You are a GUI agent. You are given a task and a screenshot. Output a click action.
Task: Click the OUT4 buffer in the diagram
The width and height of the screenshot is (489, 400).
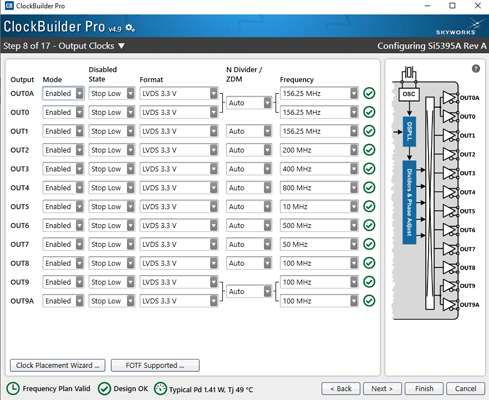pos(449,192)
